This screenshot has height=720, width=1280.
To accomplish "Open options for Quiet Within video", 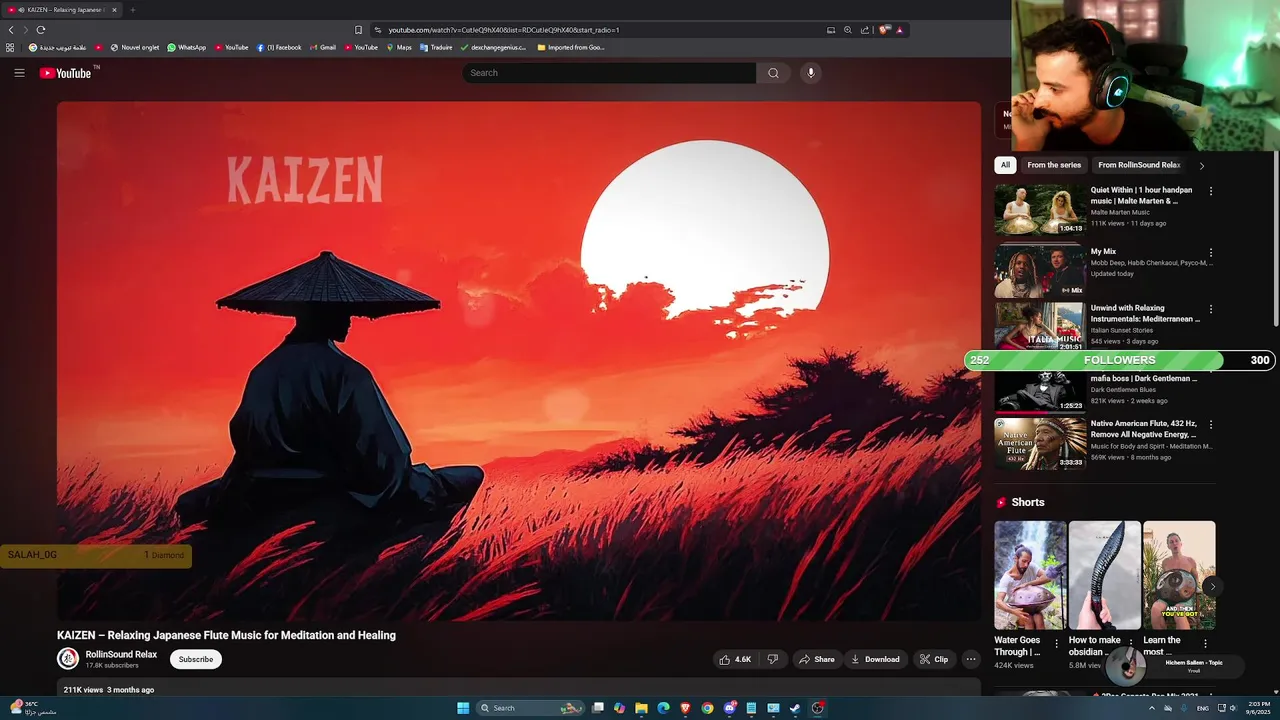I will (x=1211, y=191).
